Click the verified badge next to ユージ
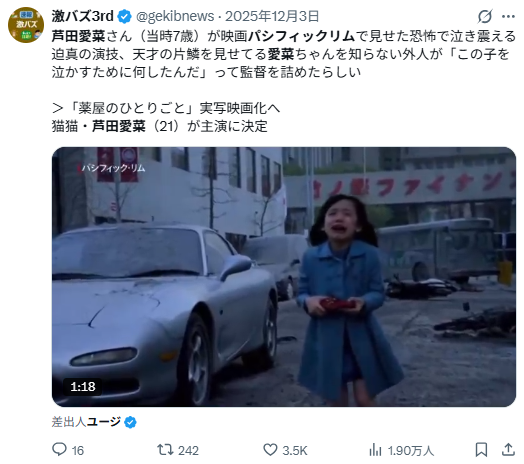Viewport: 524px width, 464px height. [130, 422]
